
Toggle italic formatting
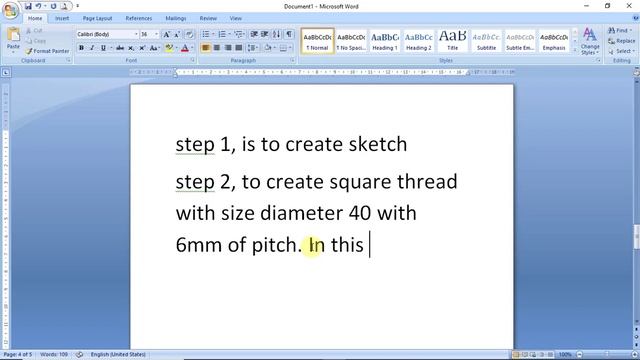(x=92, y=48)
